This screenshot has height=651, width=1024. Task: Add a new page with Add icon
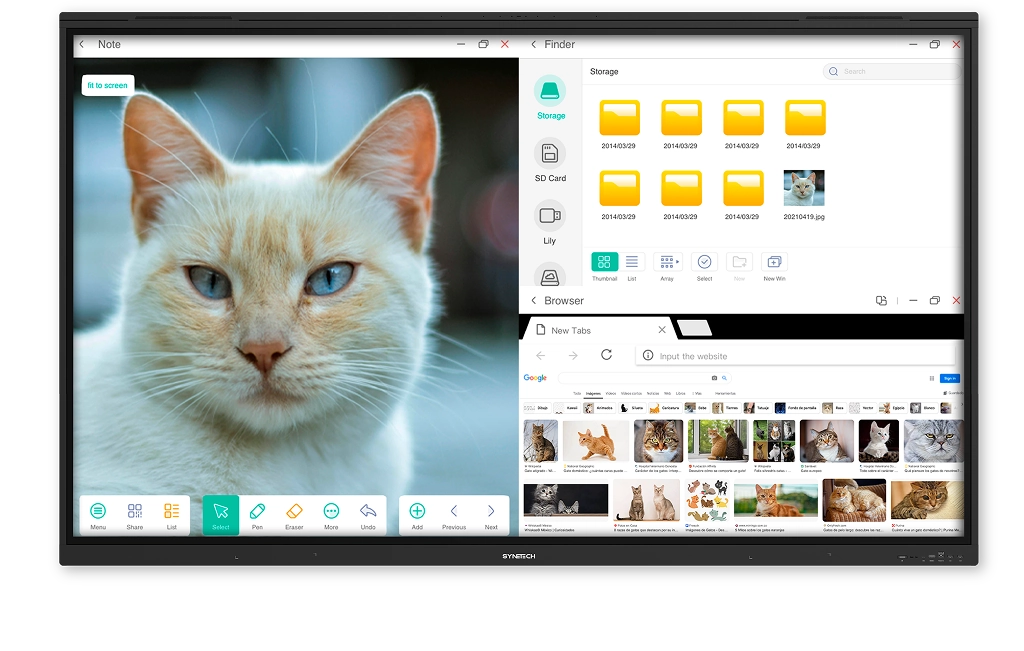tap(417, 514)
